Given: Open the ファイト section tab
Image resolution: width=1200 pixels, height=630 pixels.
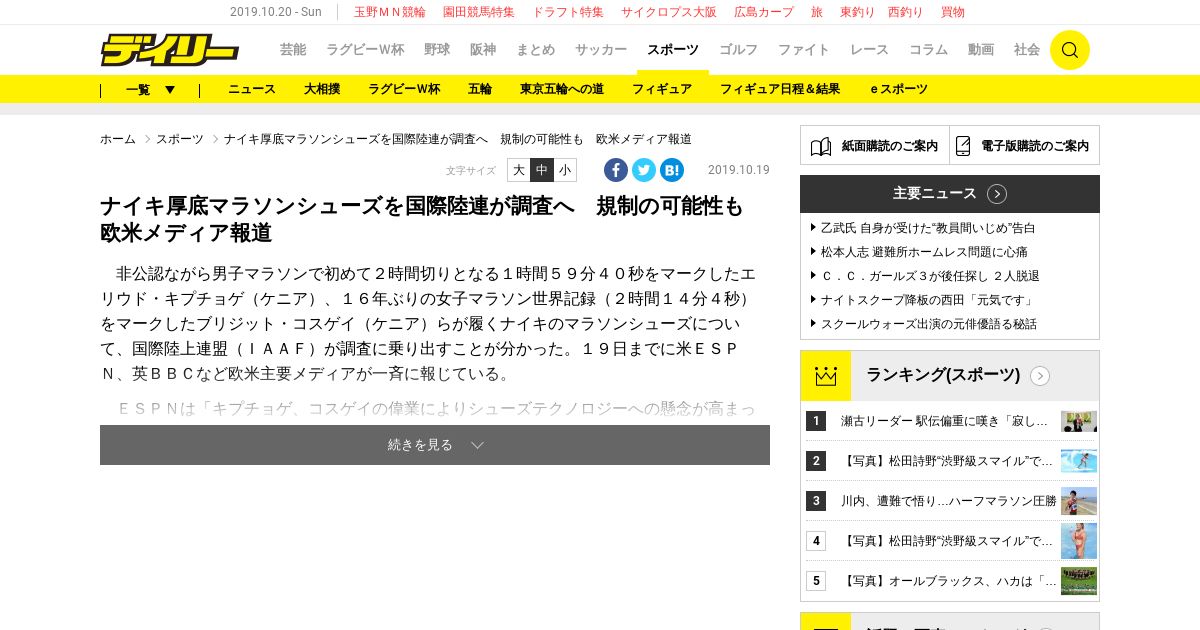Looking at the screenshot, I should pos(804,49).
